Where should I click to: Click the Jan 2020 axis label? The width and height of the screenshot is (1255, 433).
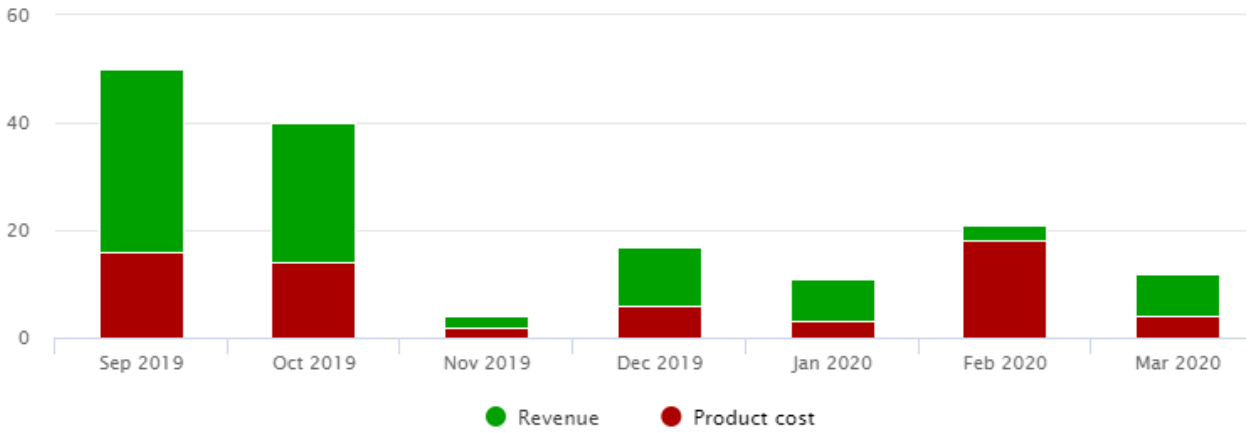coord(832,363)
